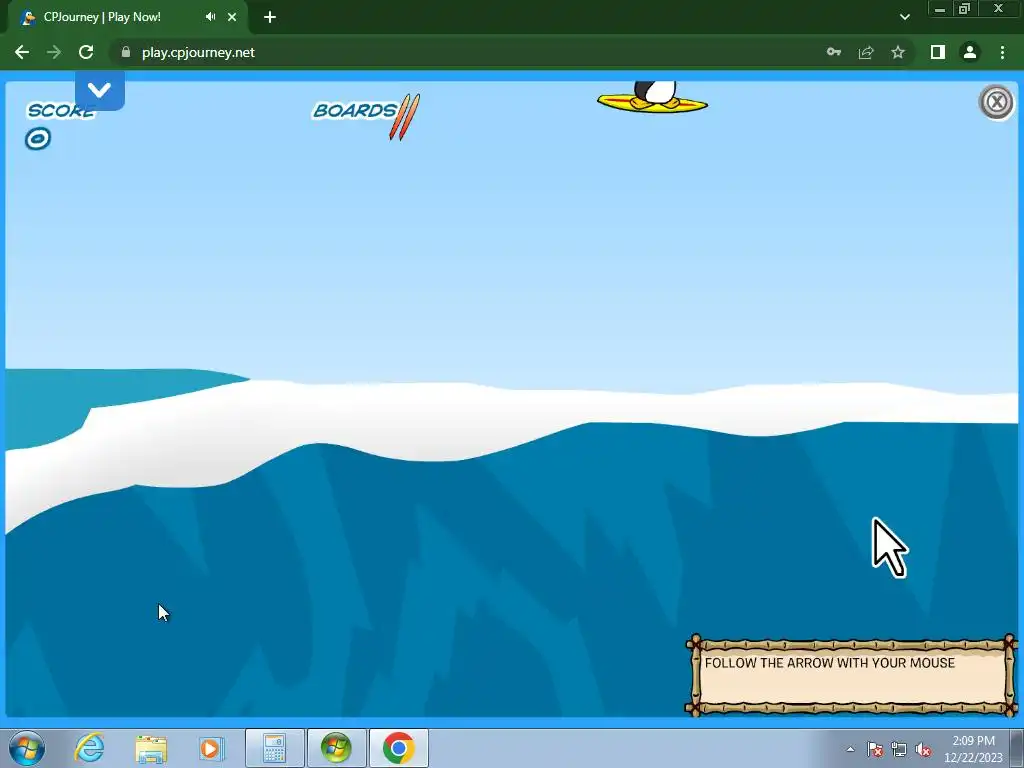Click the remaining surfboards icon
Screen dimensions: 1024x768
(405, 117)
